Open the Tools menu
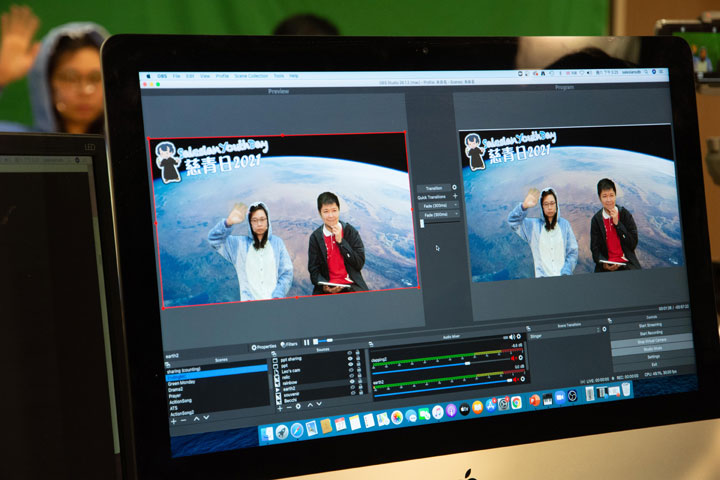The height and width of the screenshot is (480, 720). [x=279, y=76]
